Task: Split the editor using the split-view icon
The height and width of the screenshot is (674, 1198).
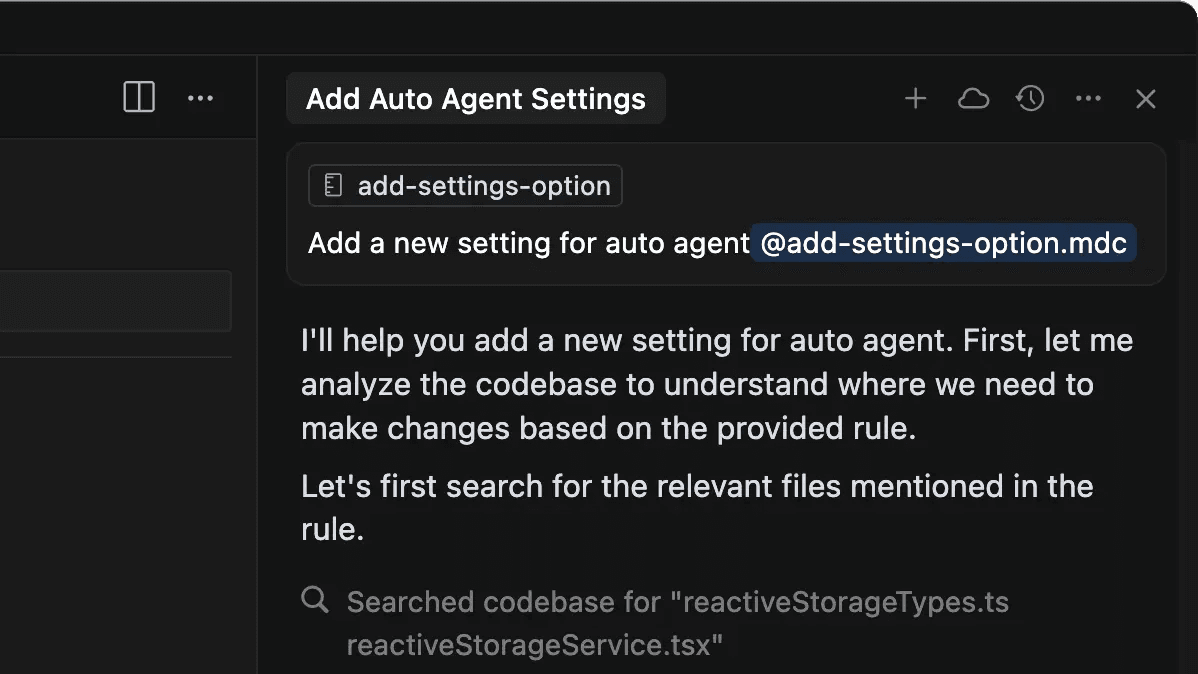Action: coord(139,97)
